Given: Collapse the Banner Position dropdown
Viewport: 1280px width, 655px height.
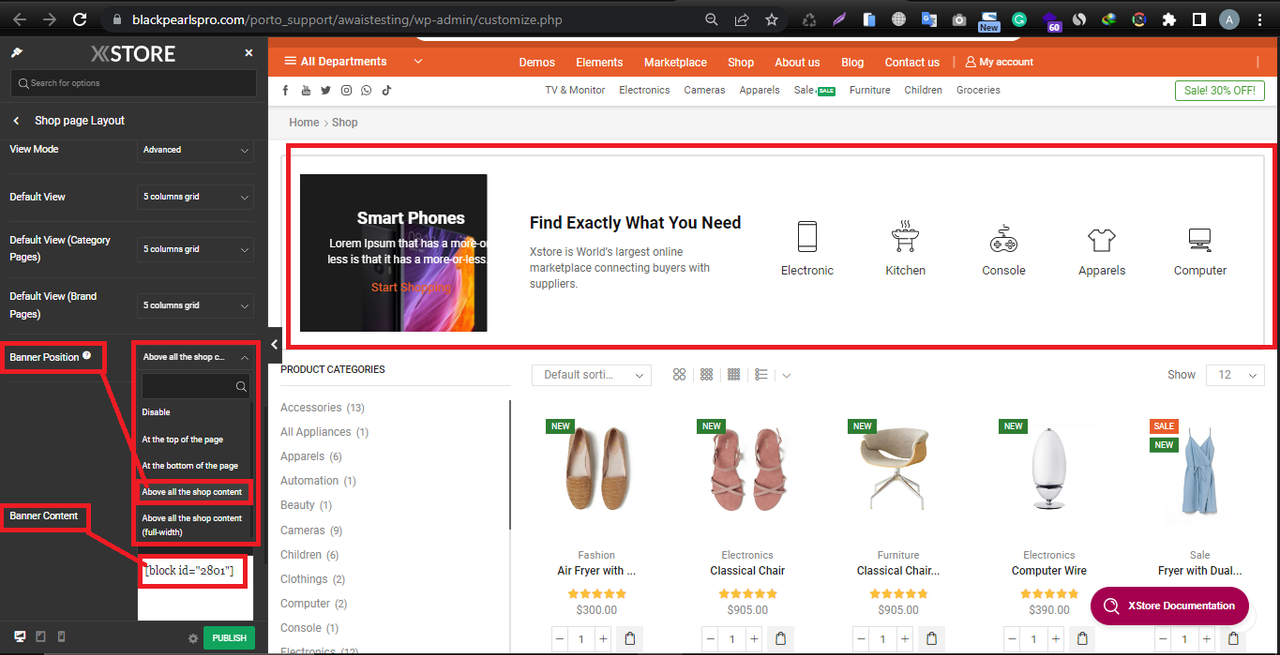Looking at the screenshot, I should [195, 357].
